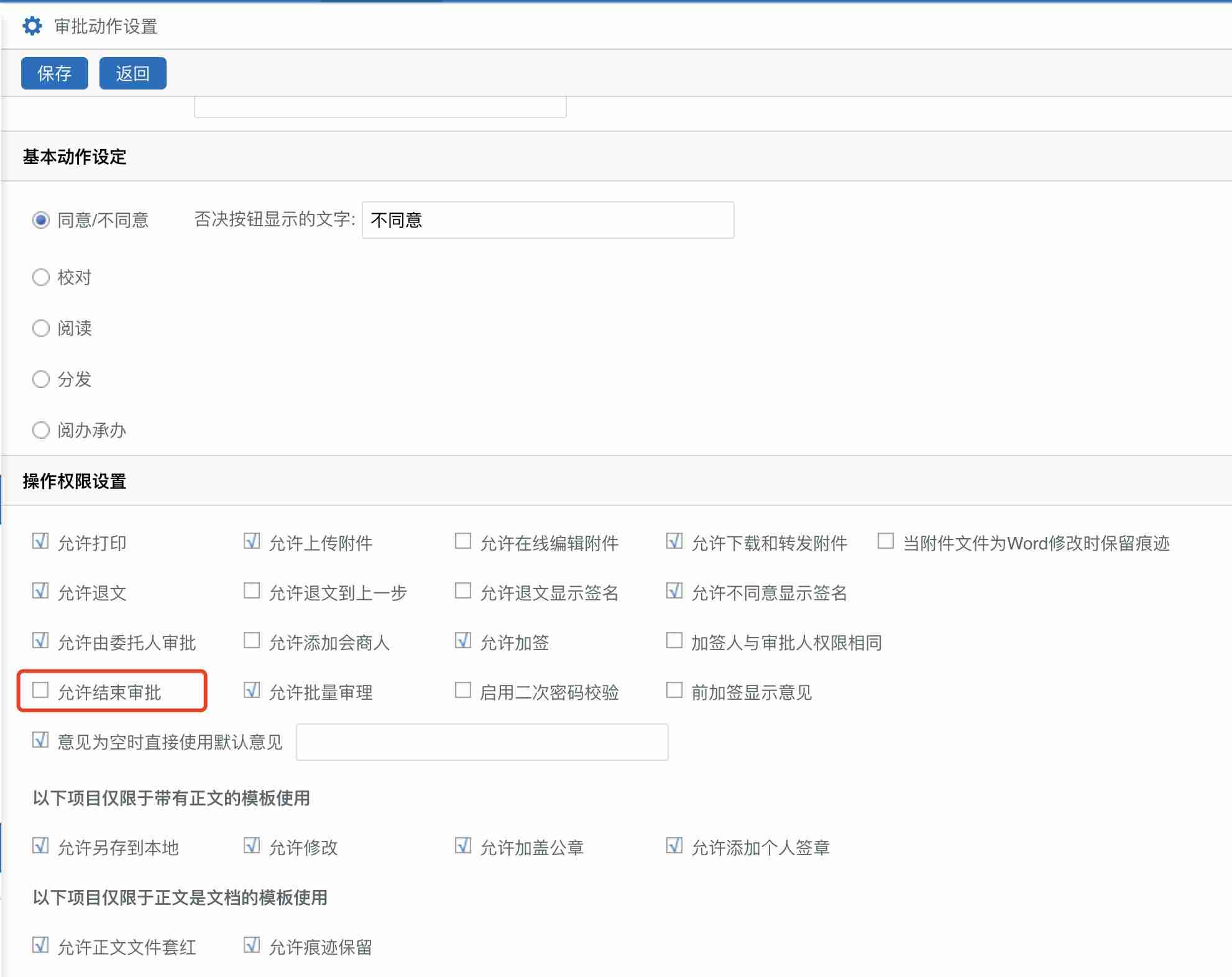Click the 保存 button
The image size is (1232, 977).
pos(55,73)
